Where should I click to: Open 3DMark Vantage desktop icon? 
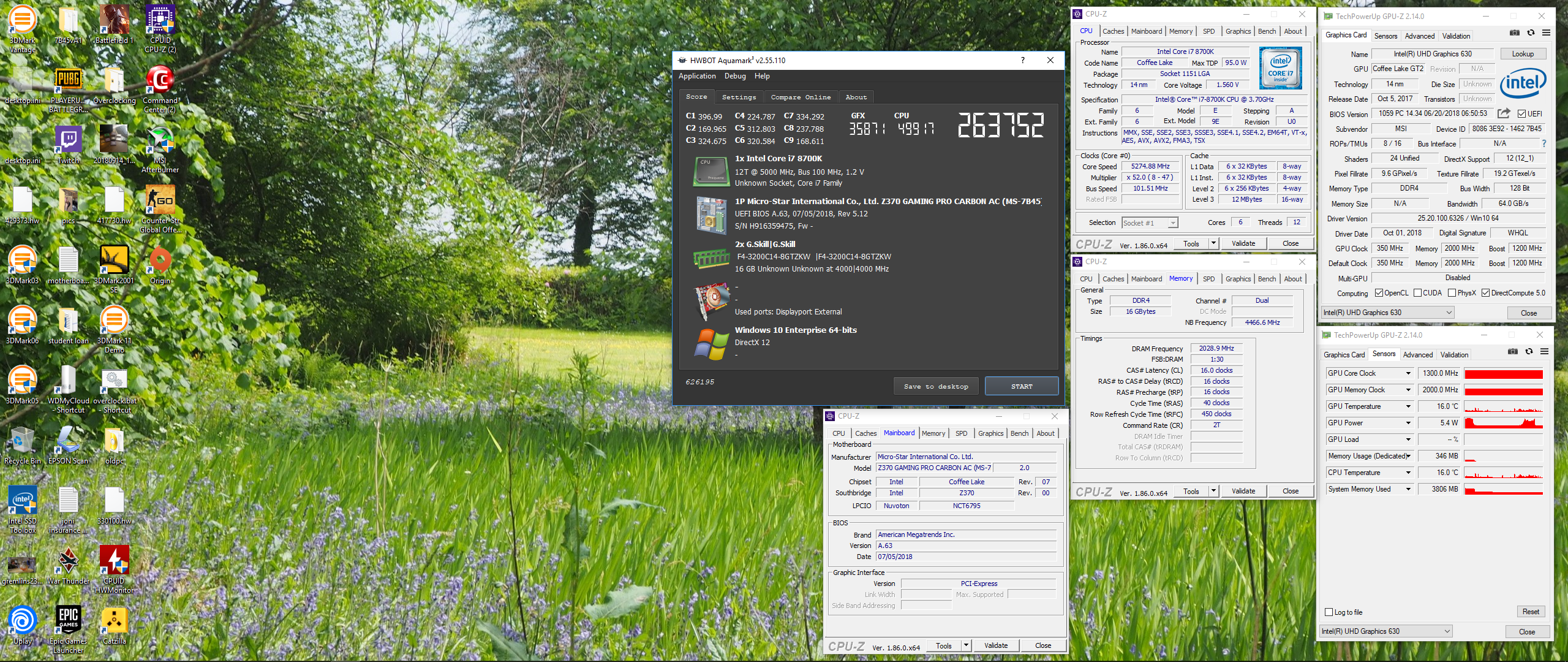[22, 29]
